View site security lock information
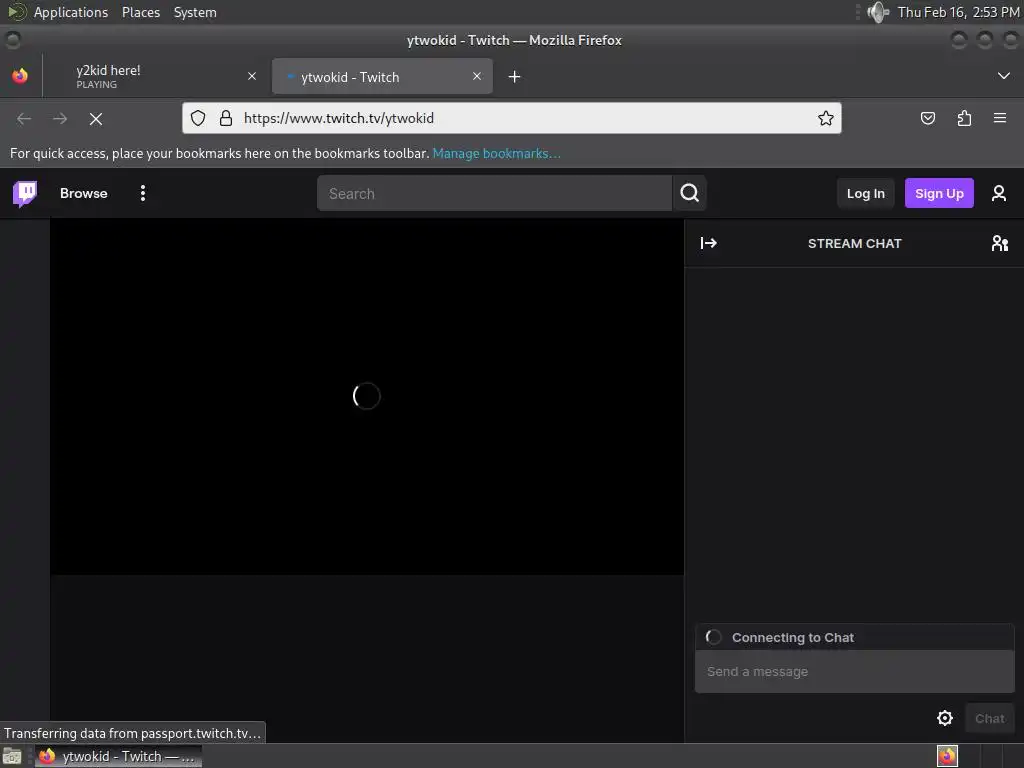 point(226,118)
